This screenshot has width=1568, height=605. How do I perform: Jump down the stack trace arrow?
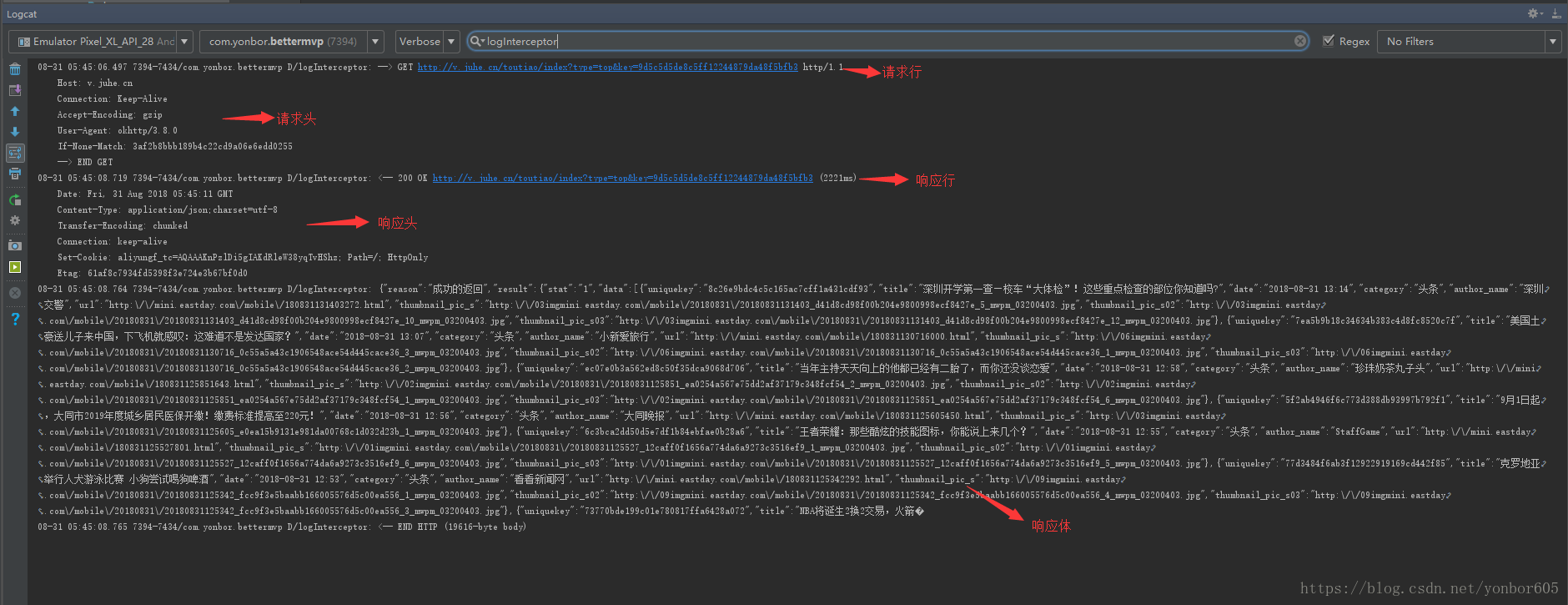tap(15, 132)
